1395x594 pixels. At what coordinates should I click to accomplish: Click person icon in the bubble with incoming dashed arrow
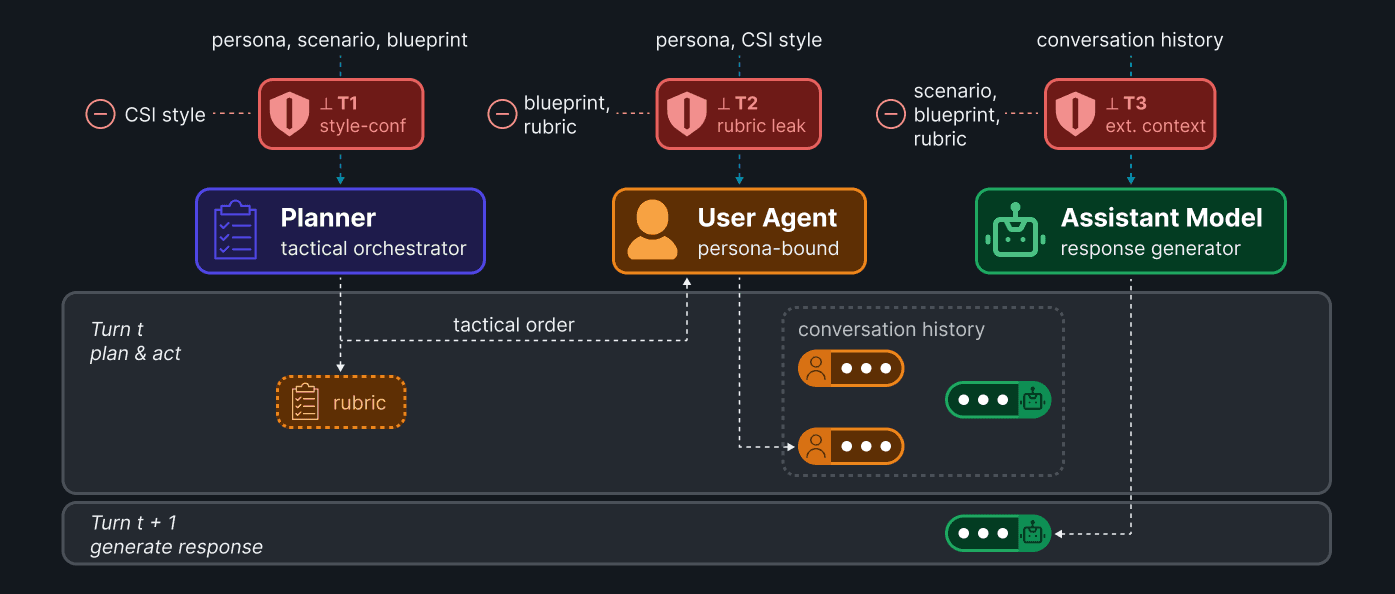pyautogui.click(x=816, y=446)
